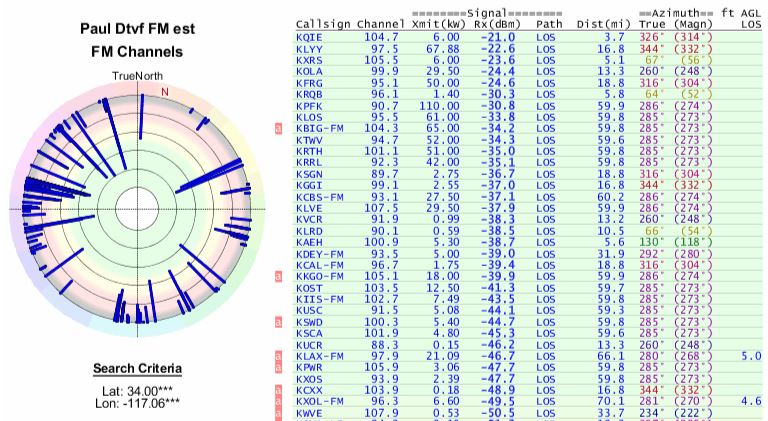Click the red icon beside KLAX-FM
Viewport: 768px width, 421px height.
281,356
